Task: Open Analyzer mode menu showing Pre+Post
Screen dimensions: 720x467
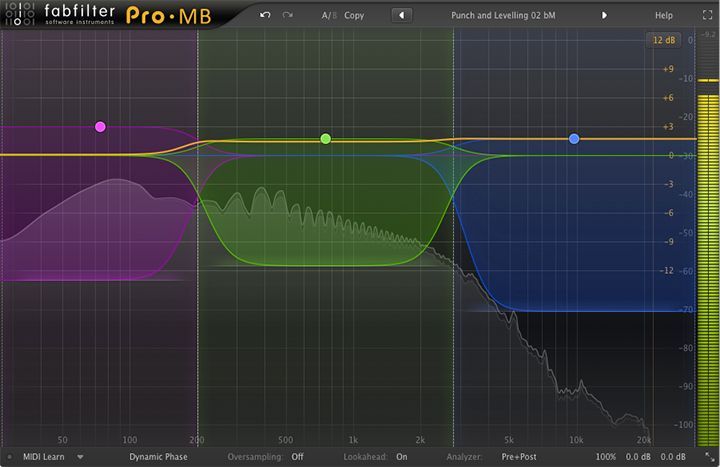Action: coord(519,457)
